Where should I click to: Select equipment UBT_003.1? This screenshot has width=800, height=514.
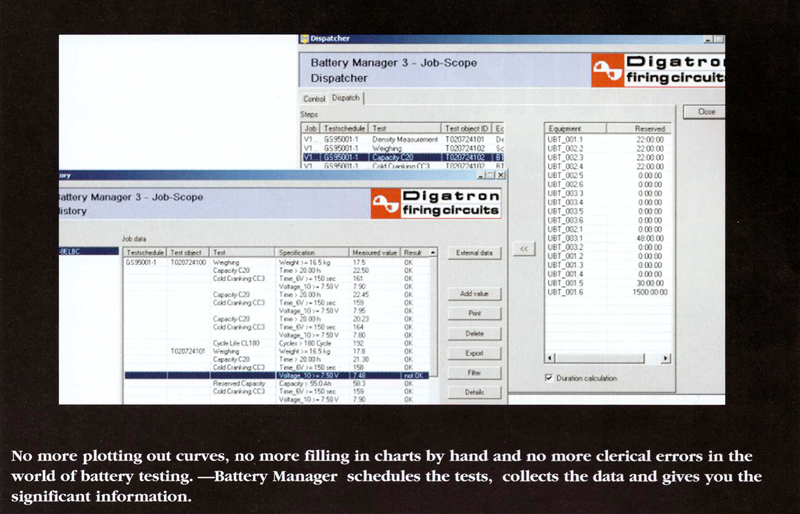565,238
